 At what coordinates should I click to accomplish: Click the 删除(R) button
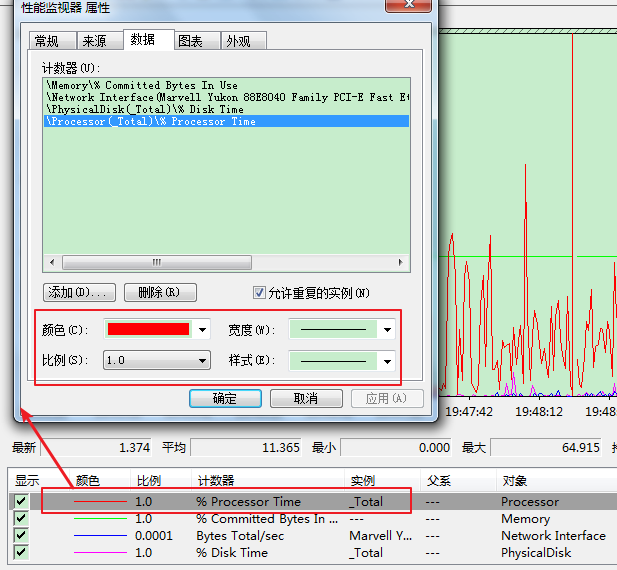(x=160, y=292)
